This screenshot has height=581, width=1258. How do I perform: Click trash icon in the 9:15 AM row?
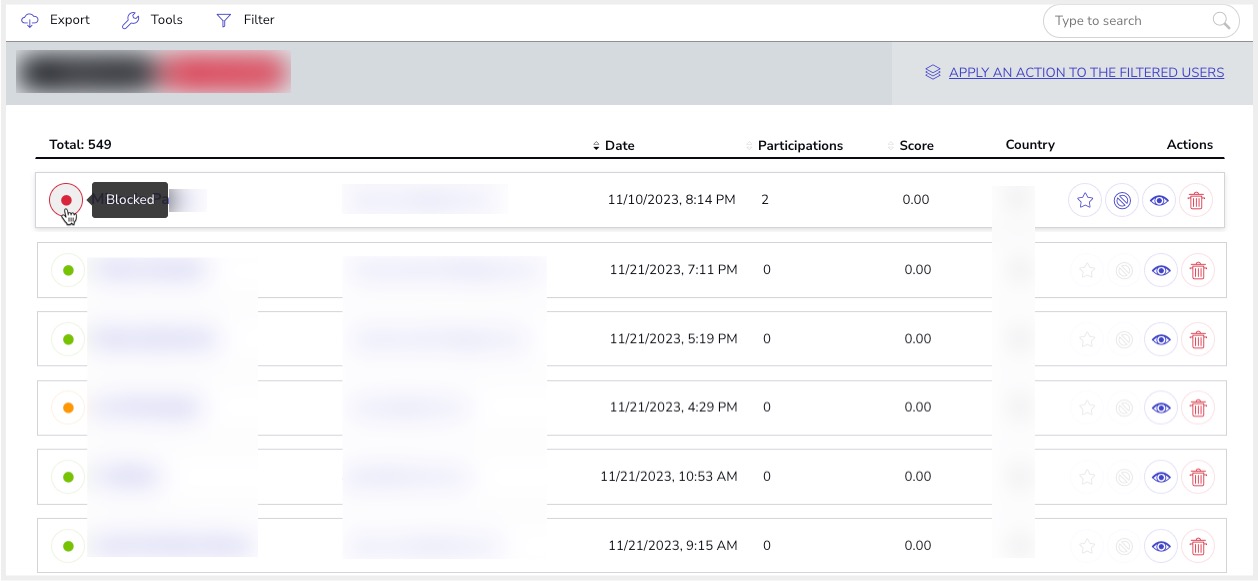tap(1197, 546)
